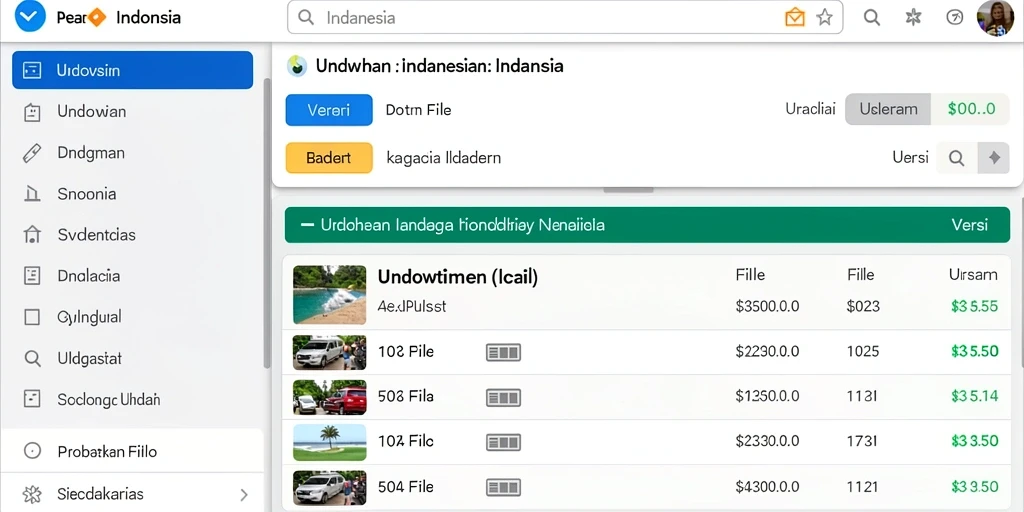Screen dimensions: 1024x512
Task: Click the kagacia Ildadern label
Action: coord(443,158)
